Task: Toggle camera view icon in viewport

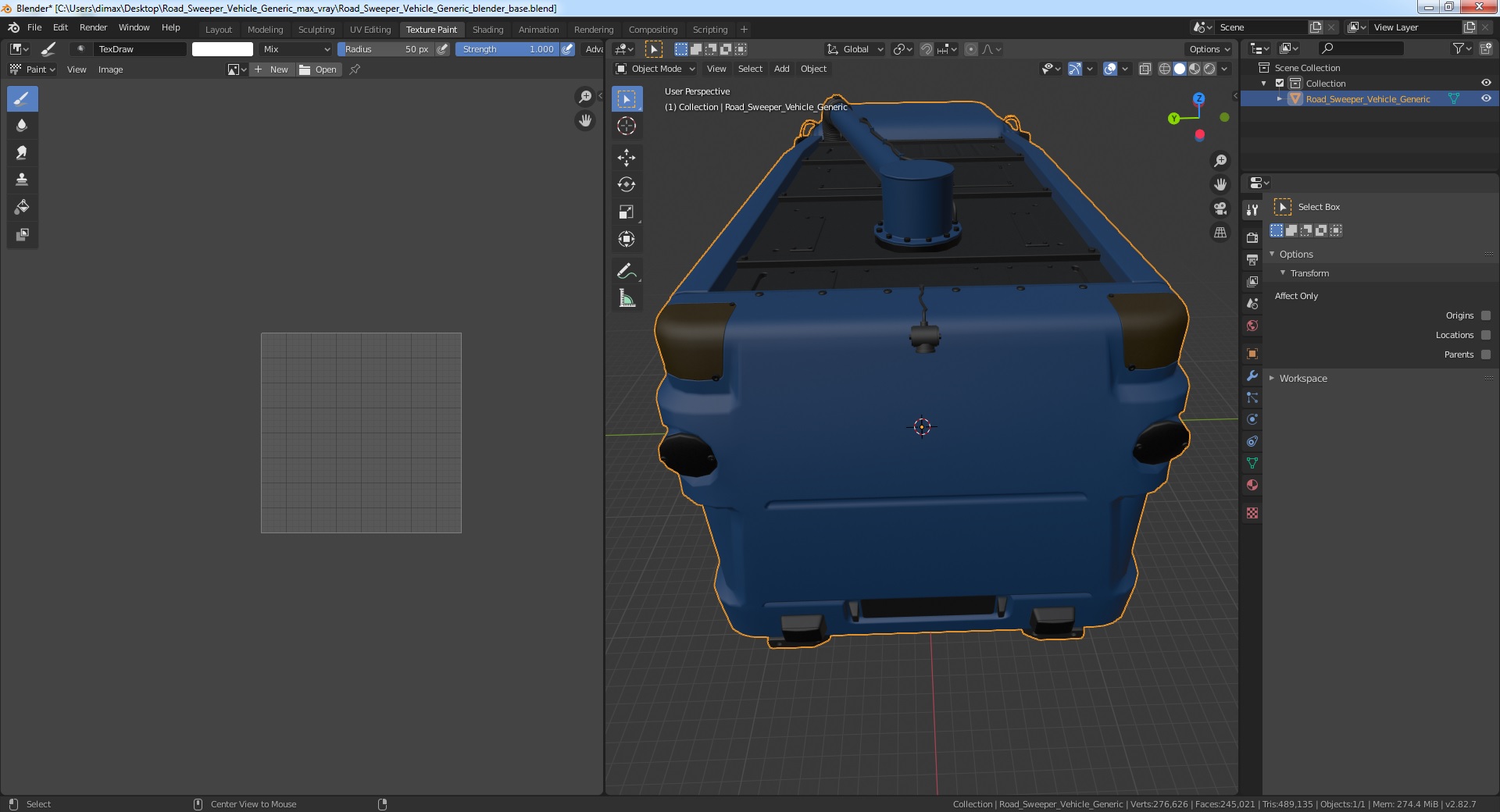Action: pyautogui.click(x=1220, y=208)
